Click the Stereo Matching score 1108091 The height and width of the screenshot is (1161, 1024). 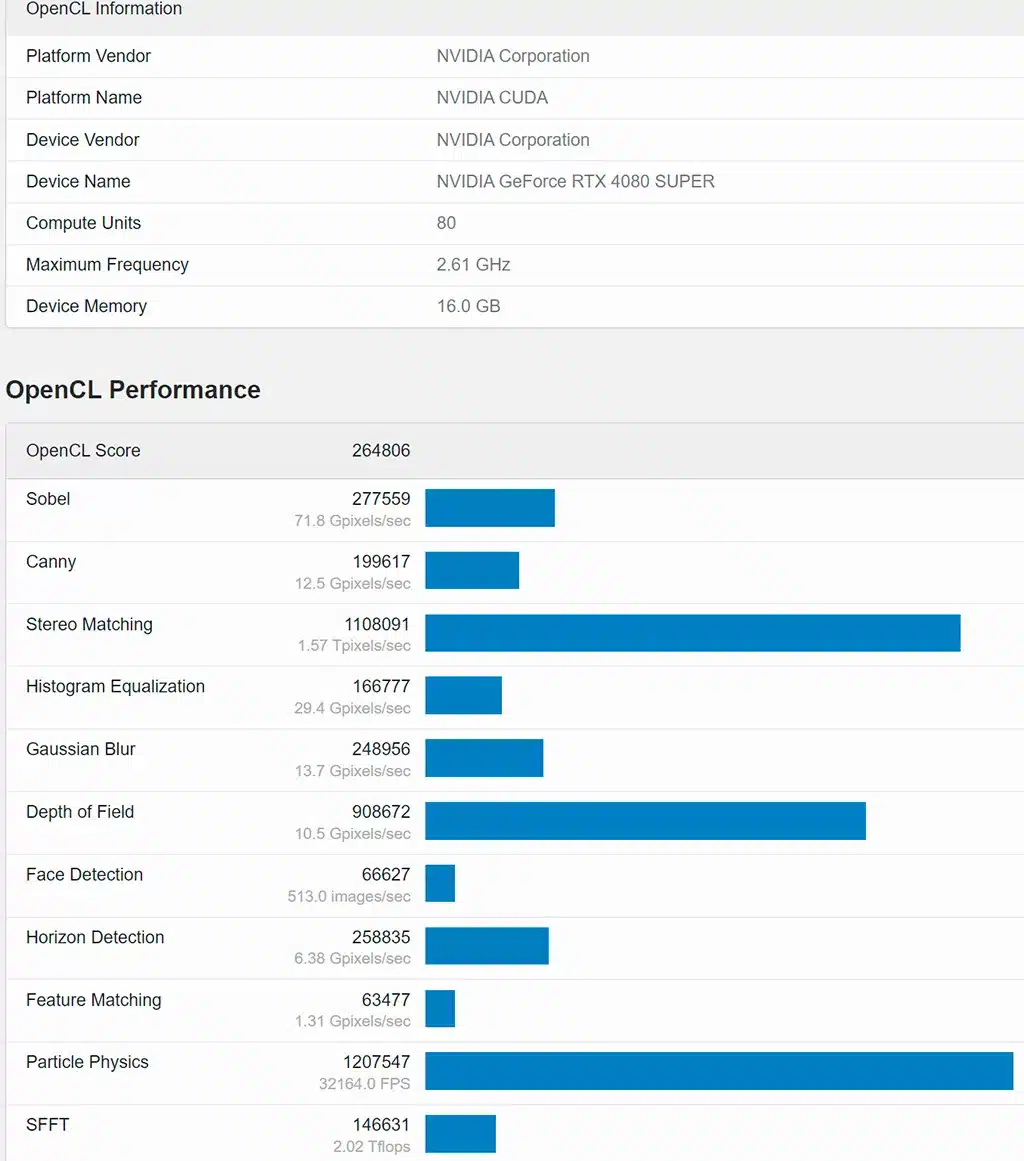coord(377,624)
